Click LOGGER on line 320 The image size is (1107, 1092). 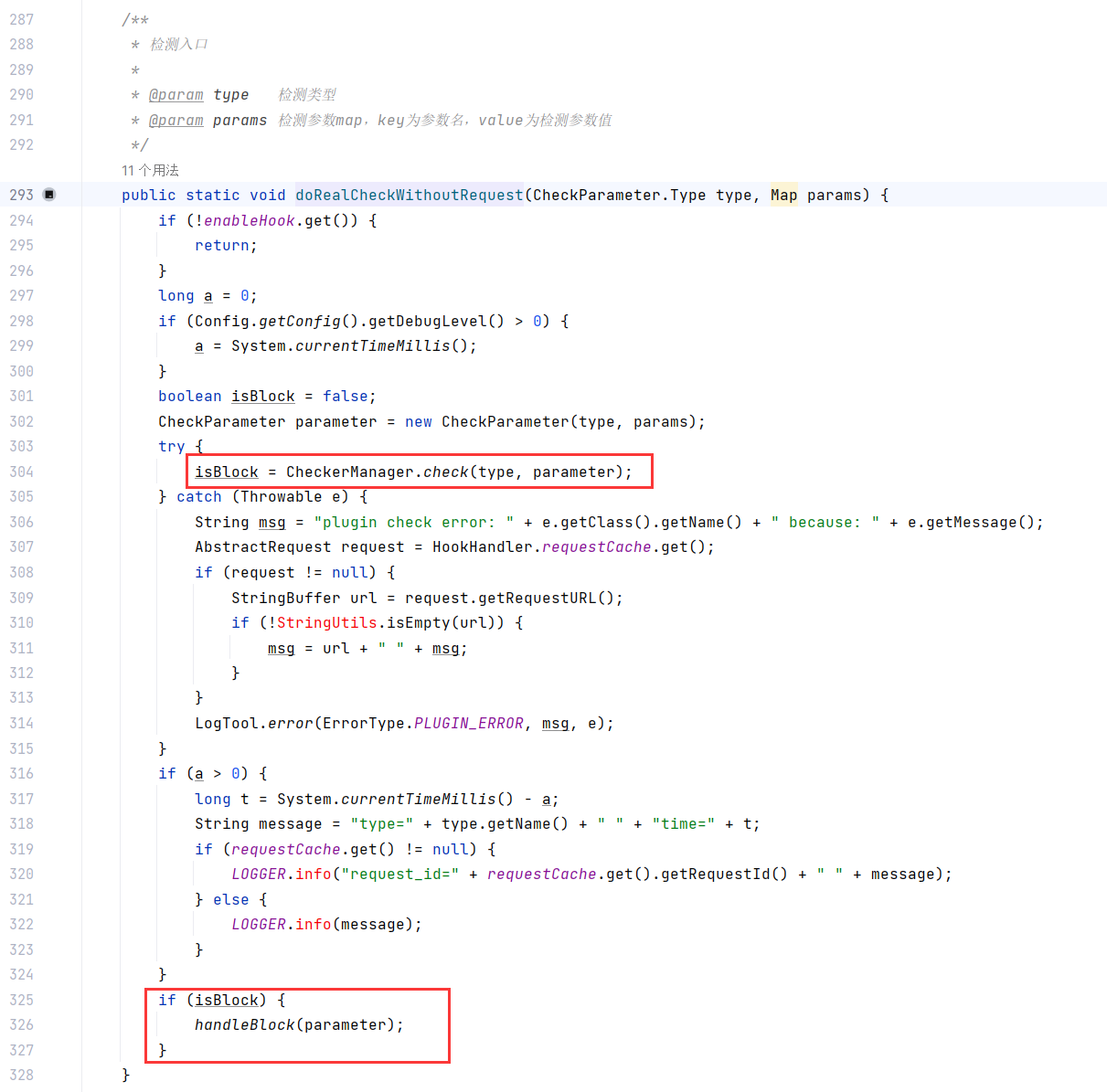(x=259, y=874)
